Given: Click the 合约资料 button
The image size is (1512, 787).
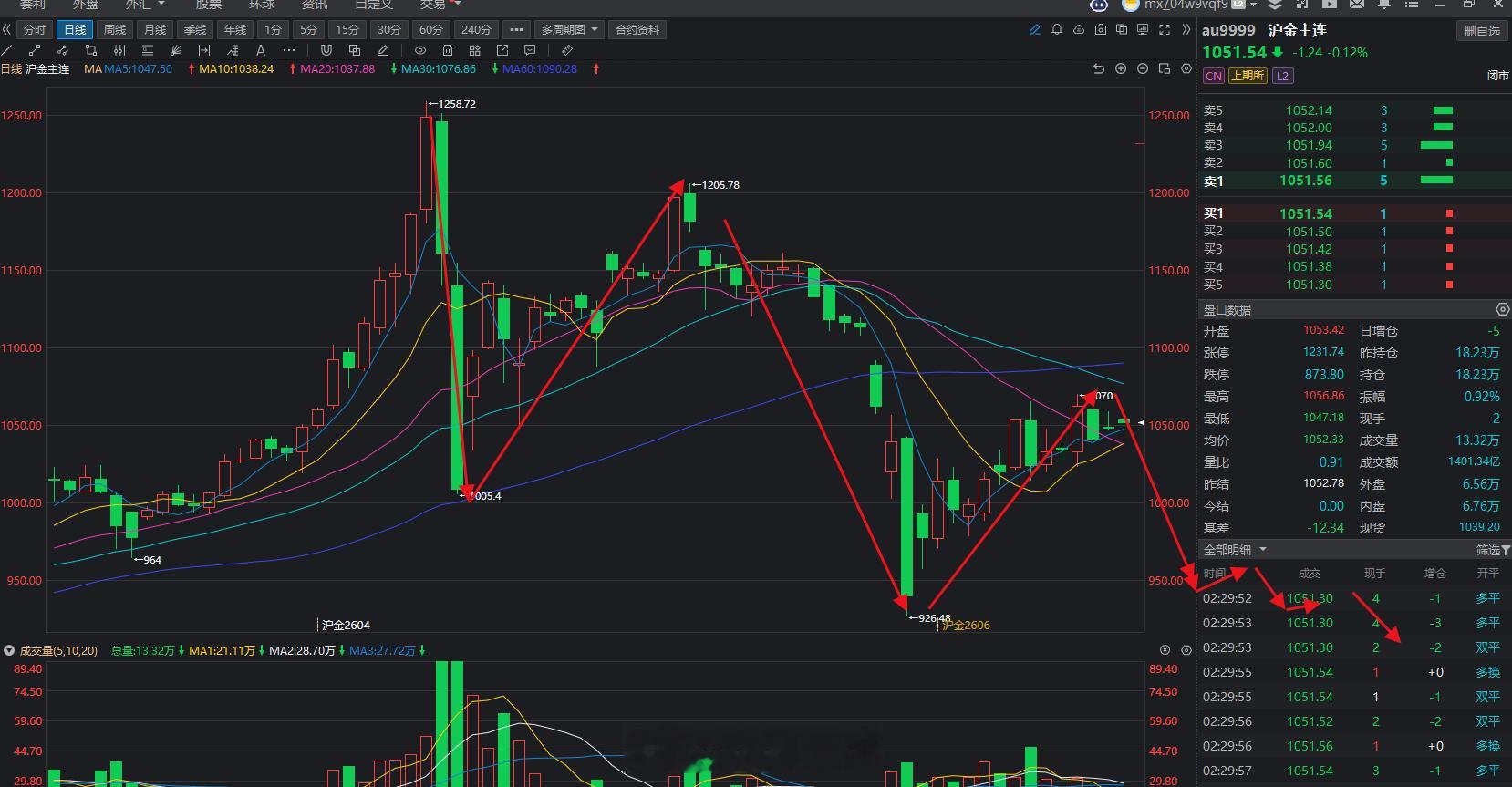Looking at the screenshot, I should point(637,30).
